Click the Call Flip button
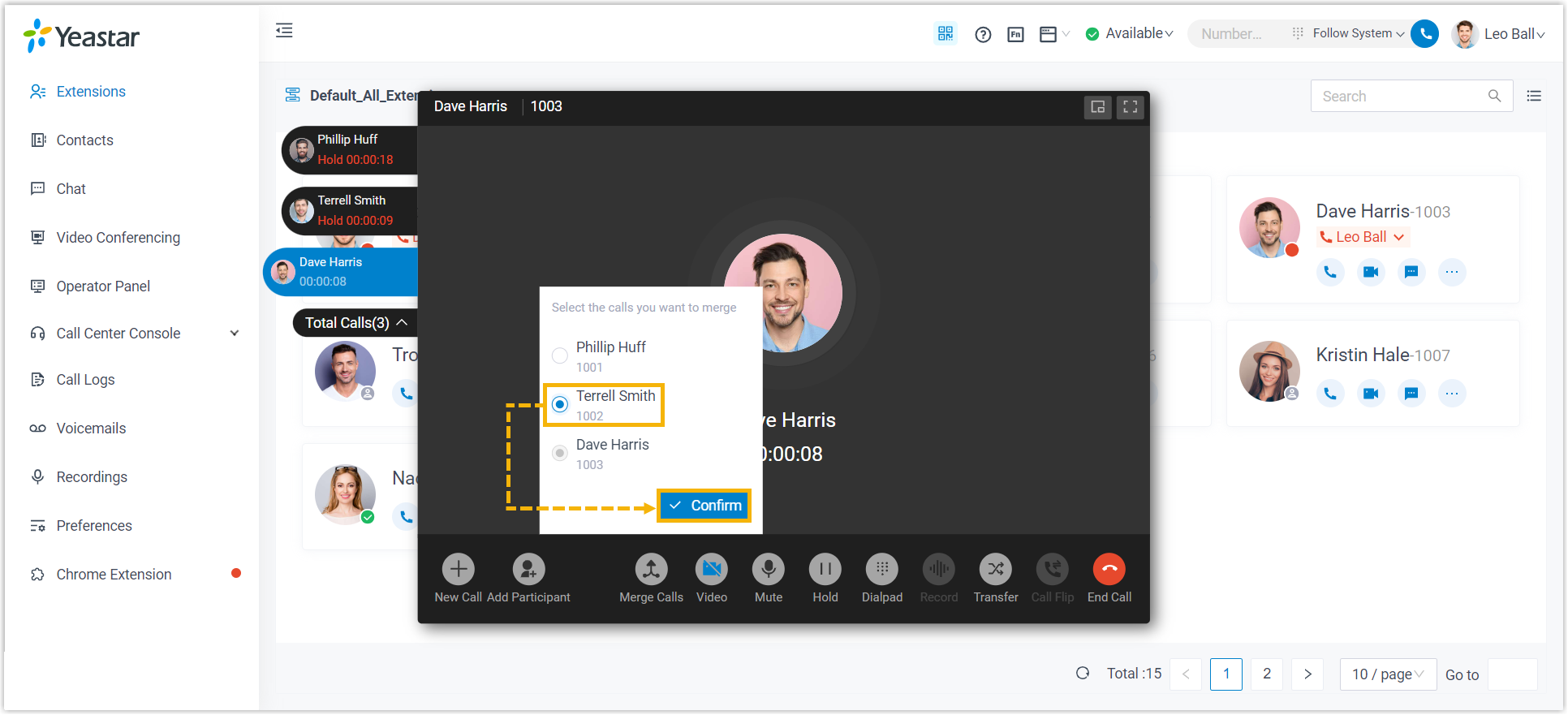Image resolution: width=1568 pixels, height=715 pixels. (1053, 578)
